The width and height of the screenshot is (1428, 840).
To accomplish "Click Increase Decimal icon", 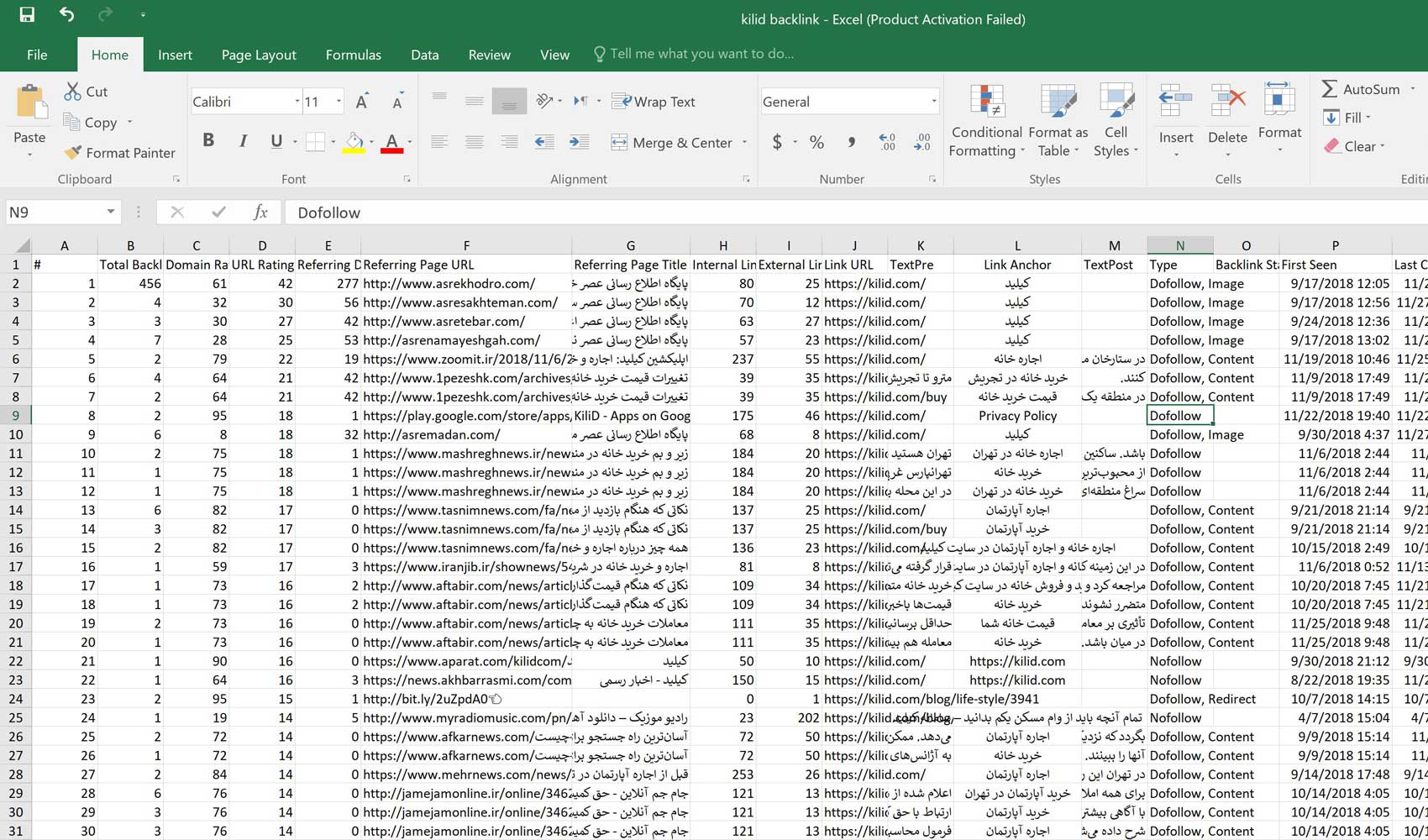I will click(887, 142).
